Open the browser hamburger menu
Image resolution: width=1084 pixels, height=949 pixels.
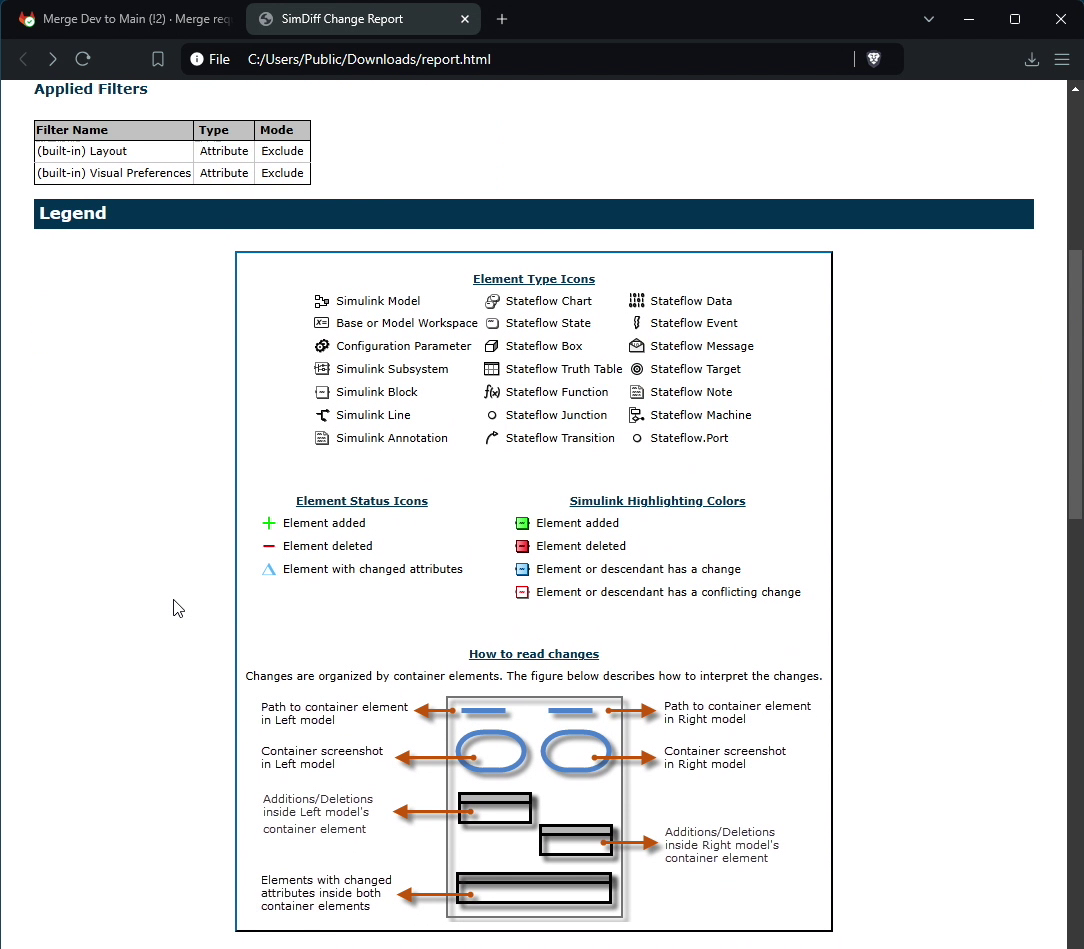(x=1062, y=59)
